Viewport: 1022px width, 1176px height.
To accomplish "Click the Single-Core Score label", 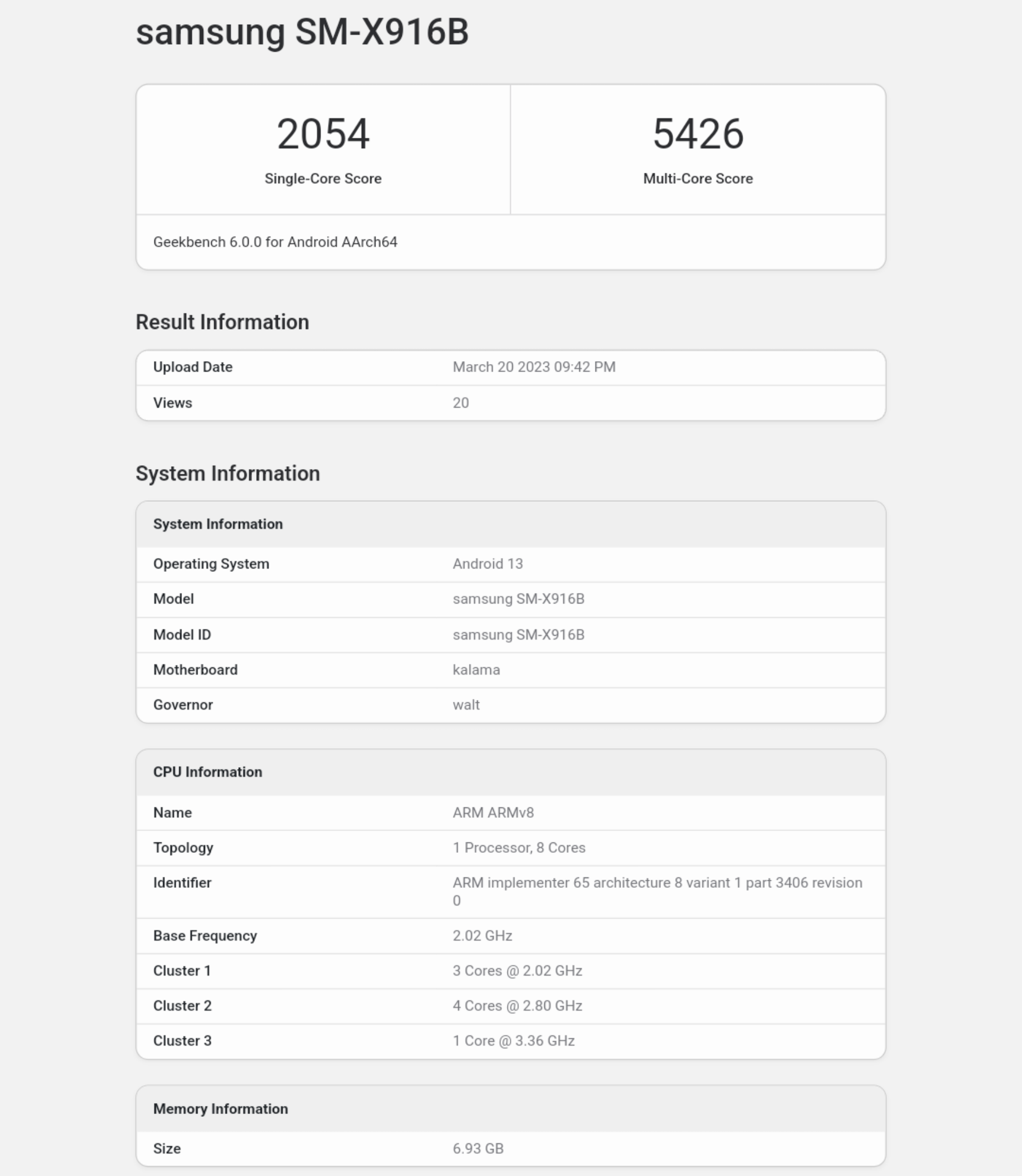I will pyautogui.click(x=323, y=179).
